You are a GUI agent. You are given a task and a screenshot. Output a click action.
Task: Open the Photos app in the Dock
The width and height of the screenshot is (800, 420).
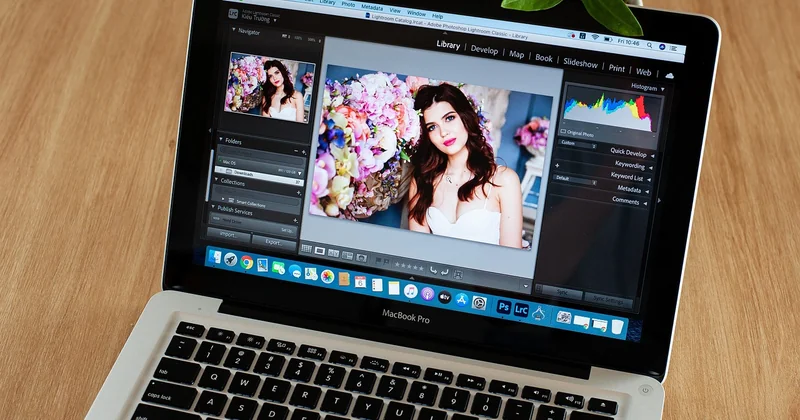click(327, 277)
